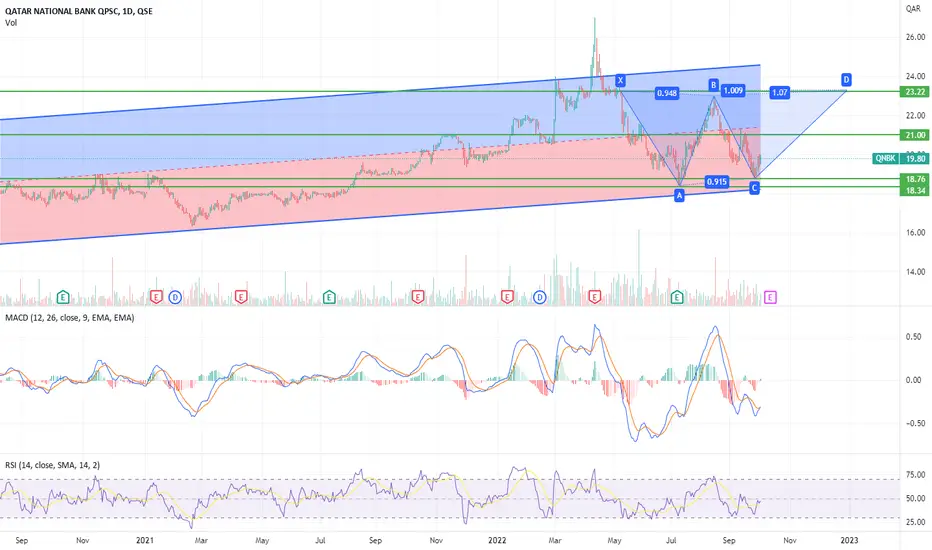
Task: Click the red earnings marker in January 2021
Action: [x=156, y=297]
